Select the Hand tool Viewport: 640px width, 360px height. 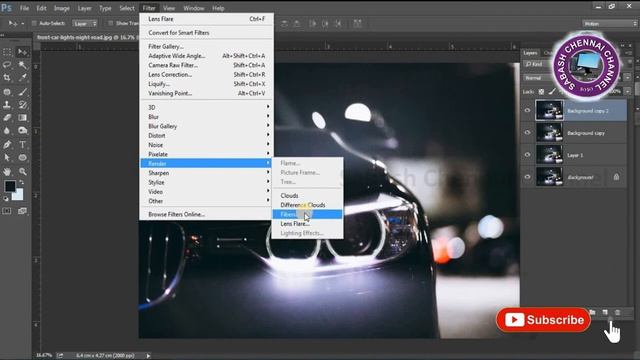[7, 171]
